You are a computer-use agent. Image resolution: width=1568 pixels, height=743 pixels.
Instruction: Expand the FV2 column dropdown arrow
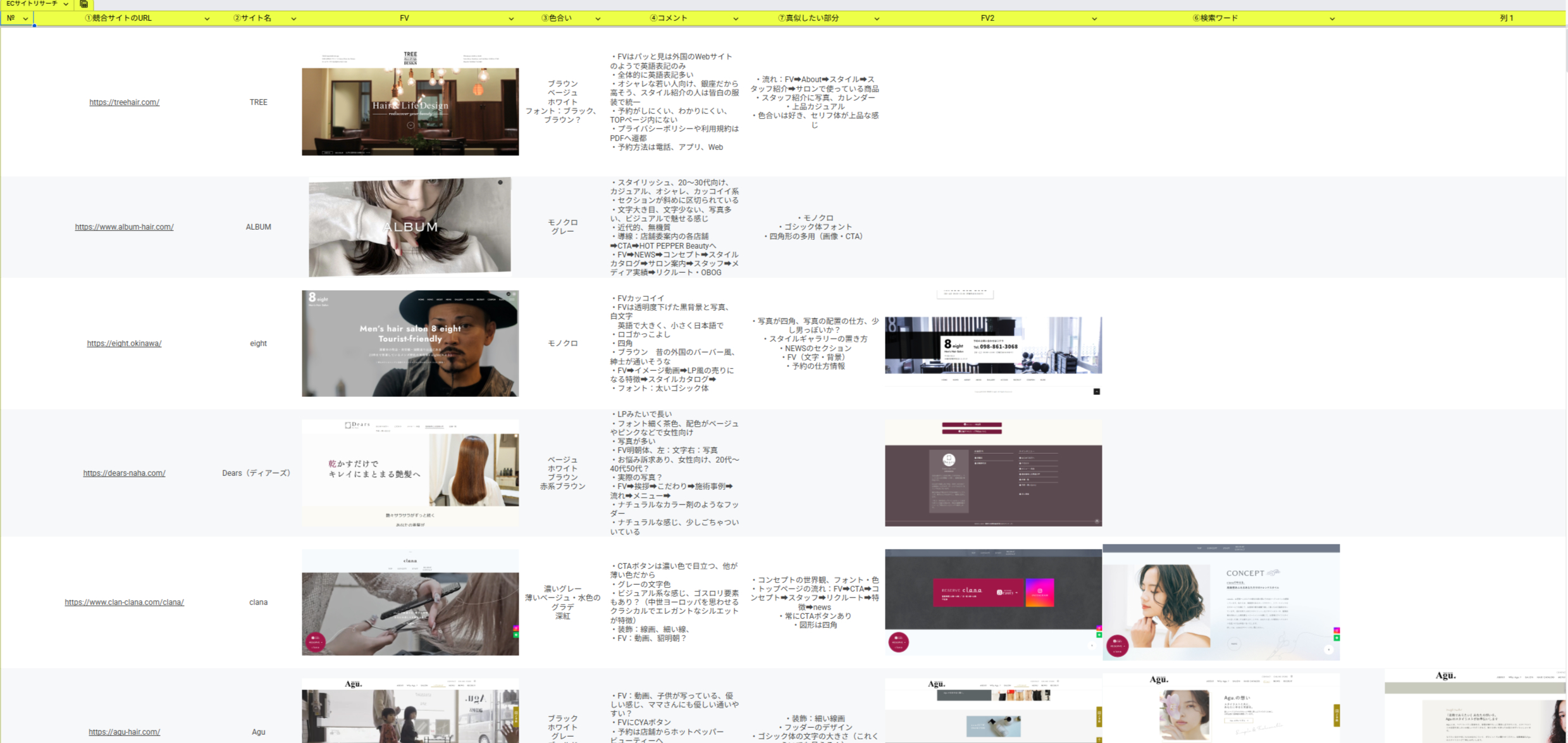[1094, 18]
